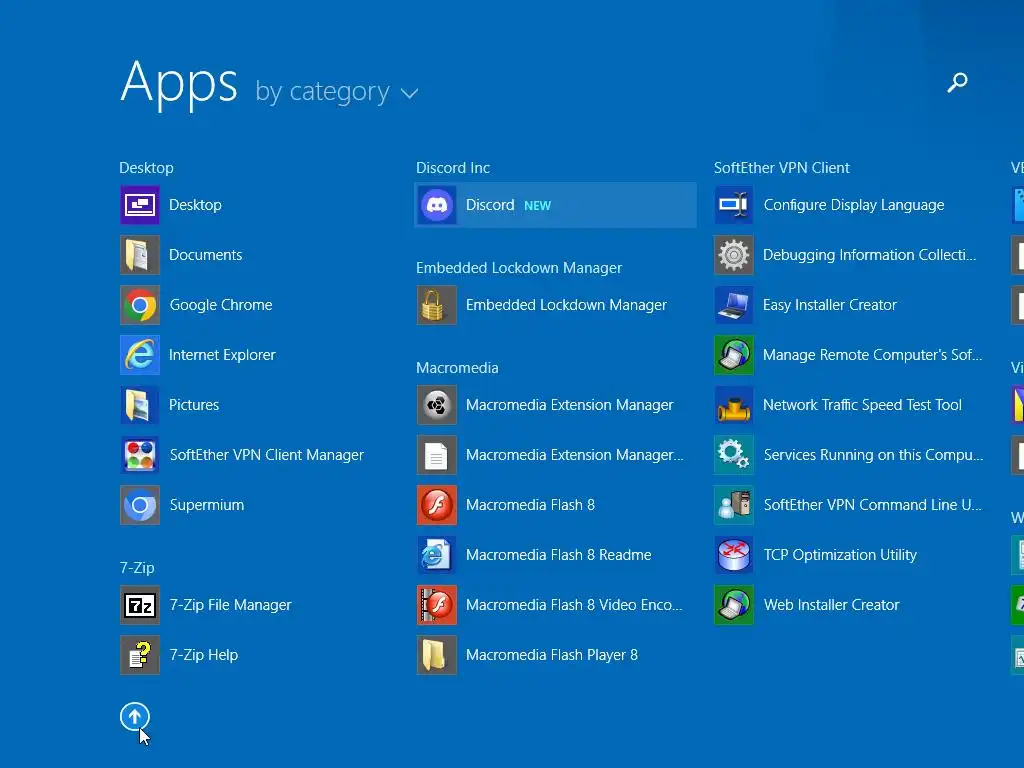Viewport: 1024px width, 768px height.
Task: Click the Apps heading title
Action: click(x=179, y=84)
